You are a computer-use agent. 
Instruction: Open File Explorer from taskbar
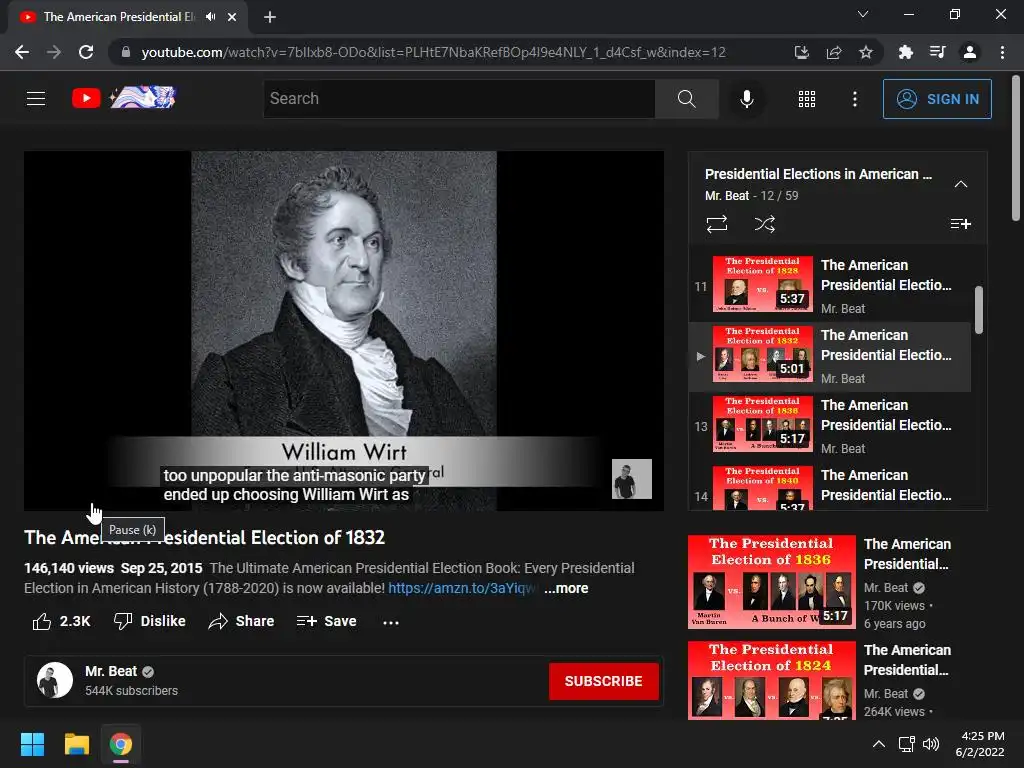76,744
